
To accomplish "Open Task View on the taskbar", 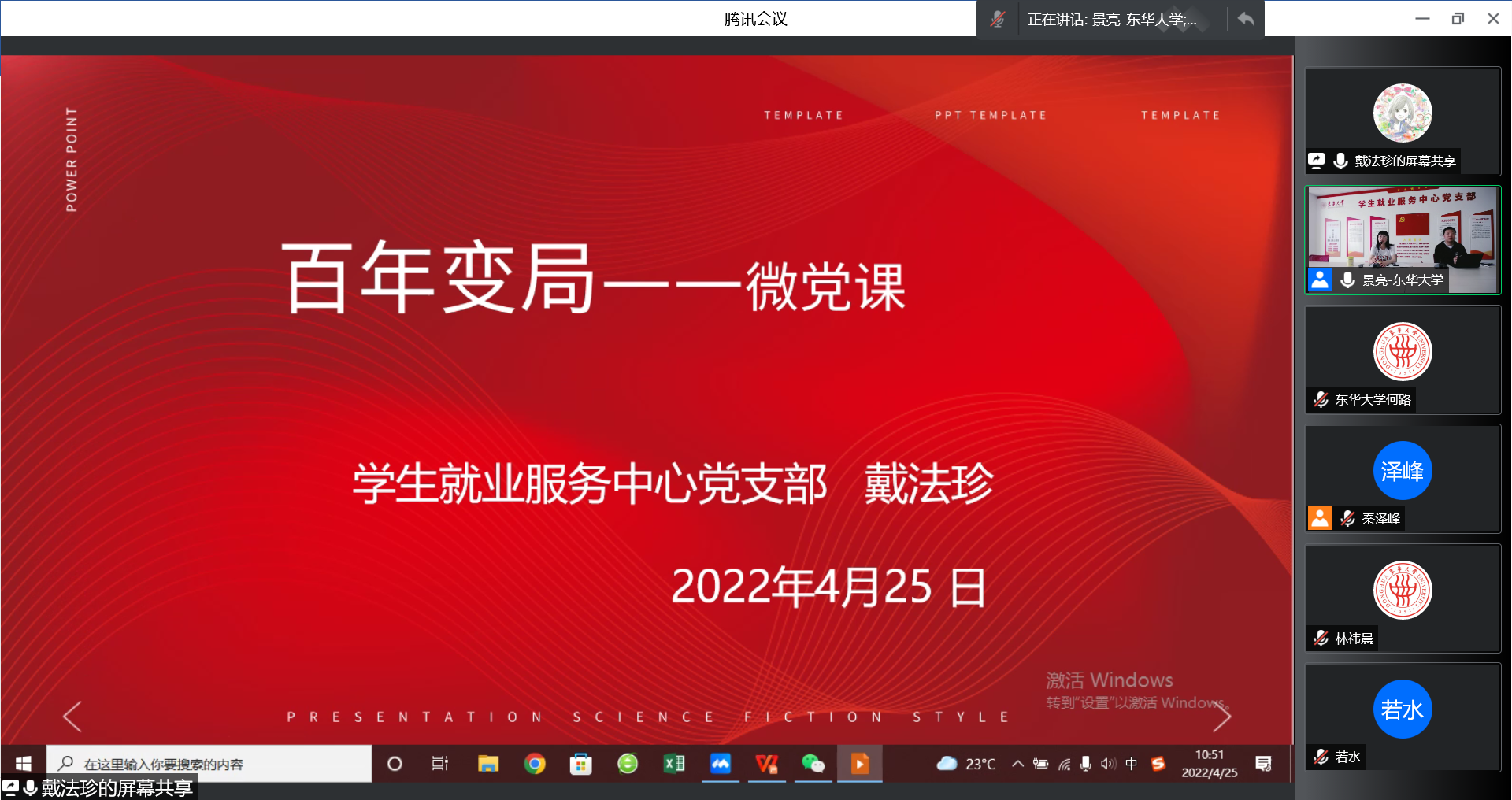I will [x=439, y=763].
